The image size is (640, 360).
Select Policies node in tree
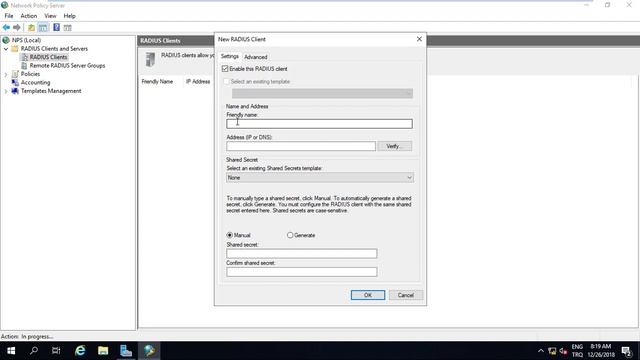(x=30, y=74)
